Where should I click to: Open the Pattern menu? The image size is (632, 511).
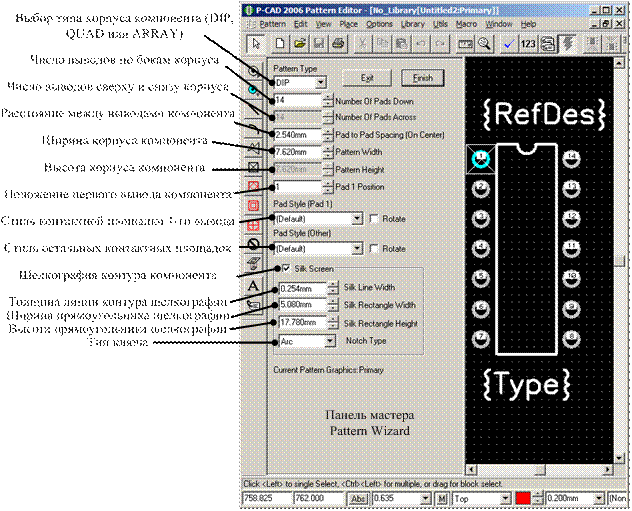pyautogui.click(x=272, y=24)
